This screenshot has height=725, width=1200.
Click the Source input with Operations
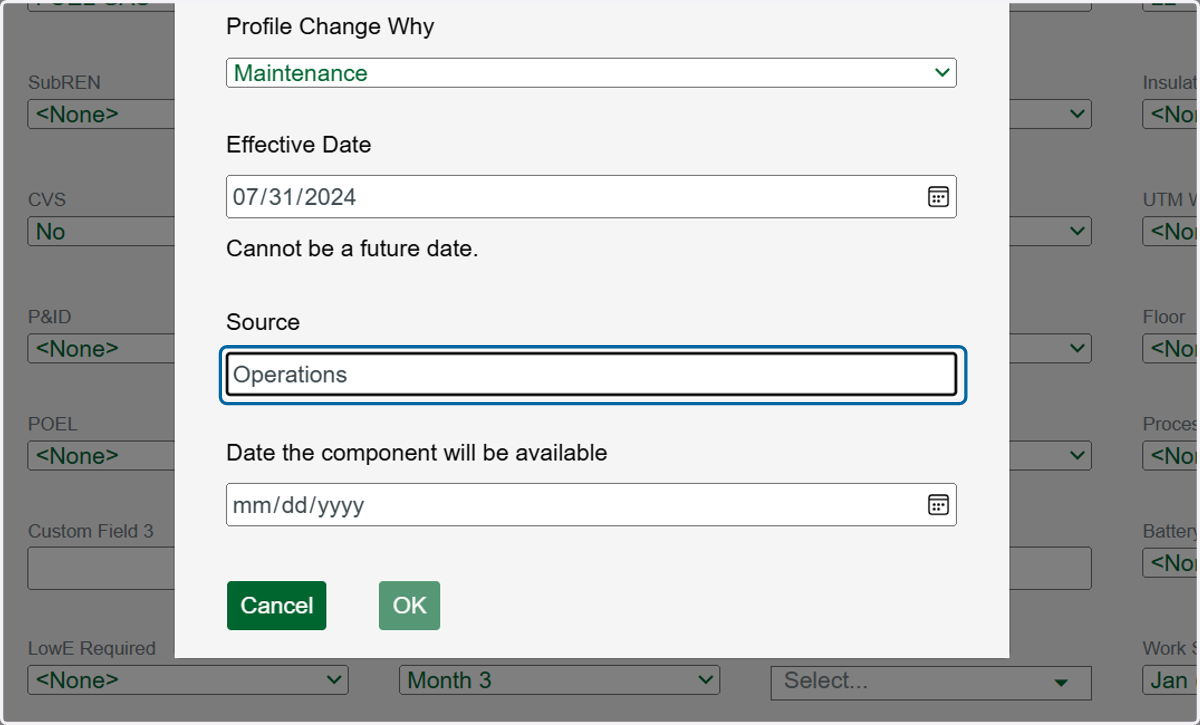[x=591, y=375]
